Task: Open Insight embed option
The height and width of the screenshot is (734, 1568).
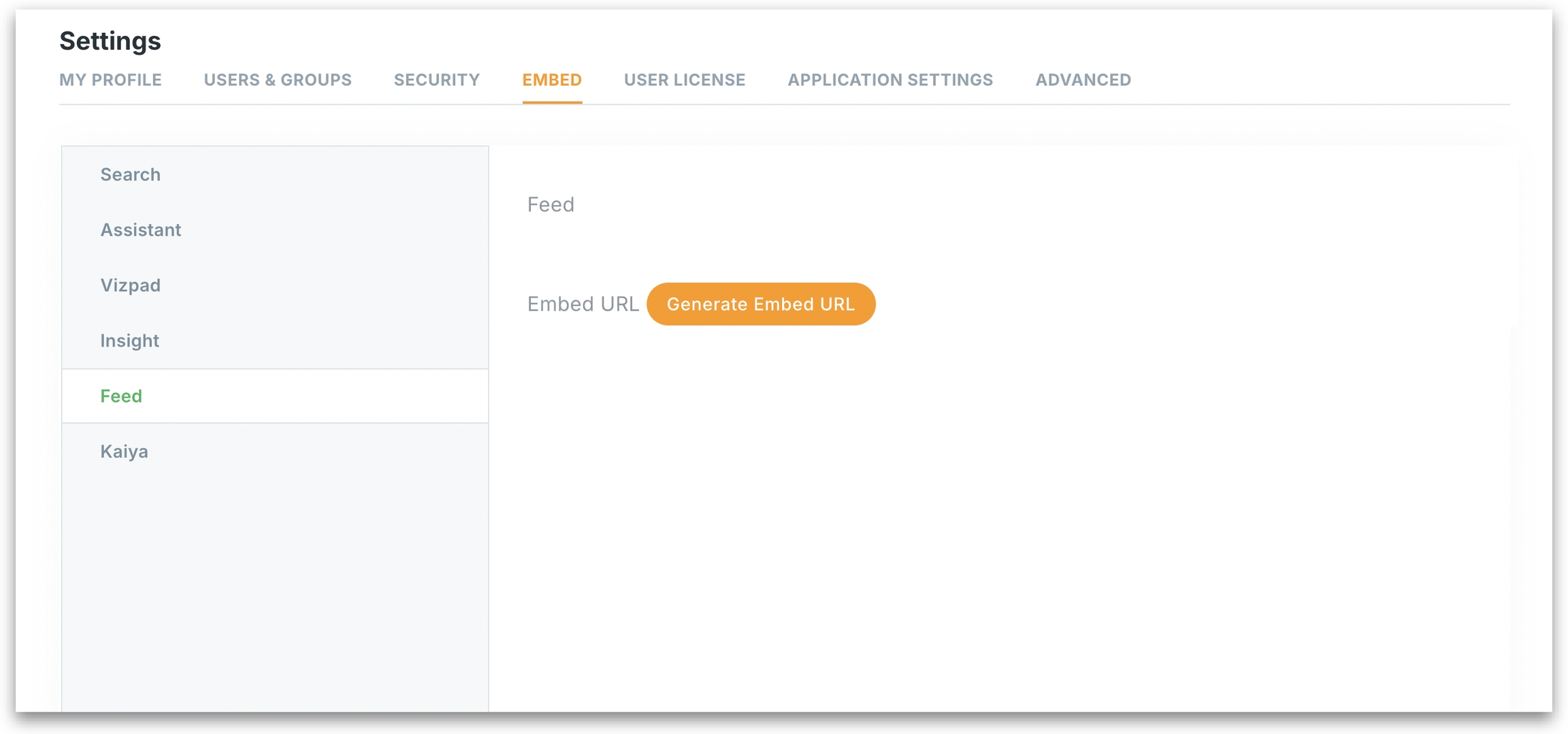Action: tap(129, 340)
